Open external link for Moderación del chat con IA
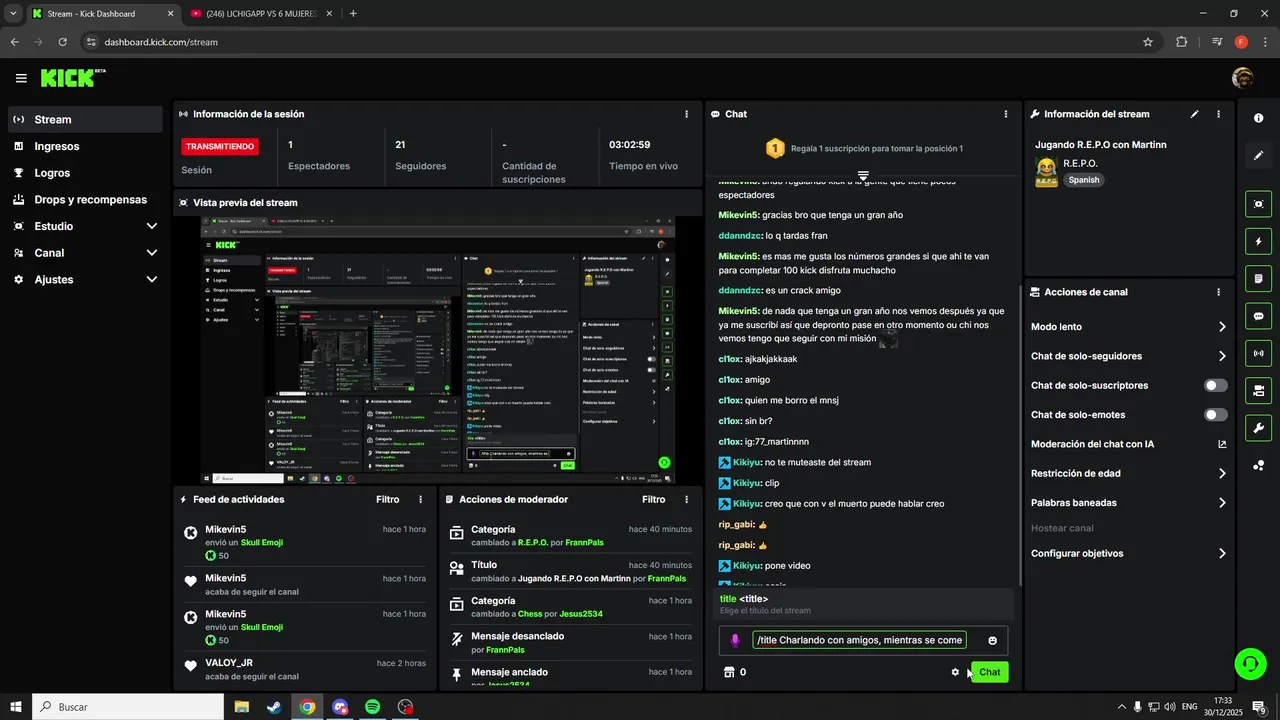The width and height of the screenshot is (1280, 720). (1222, 444)
